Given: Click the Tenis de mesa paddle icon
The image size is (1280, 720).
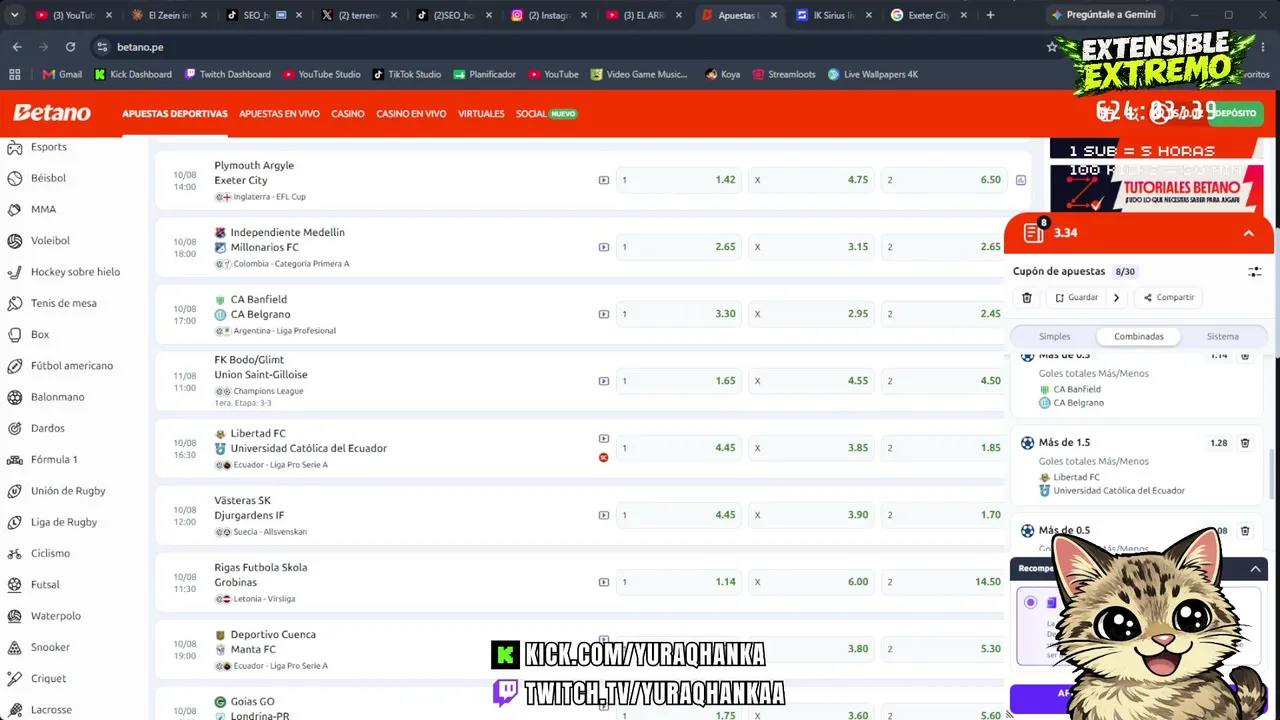Looking at the screenshot, I should click(14, 303).
